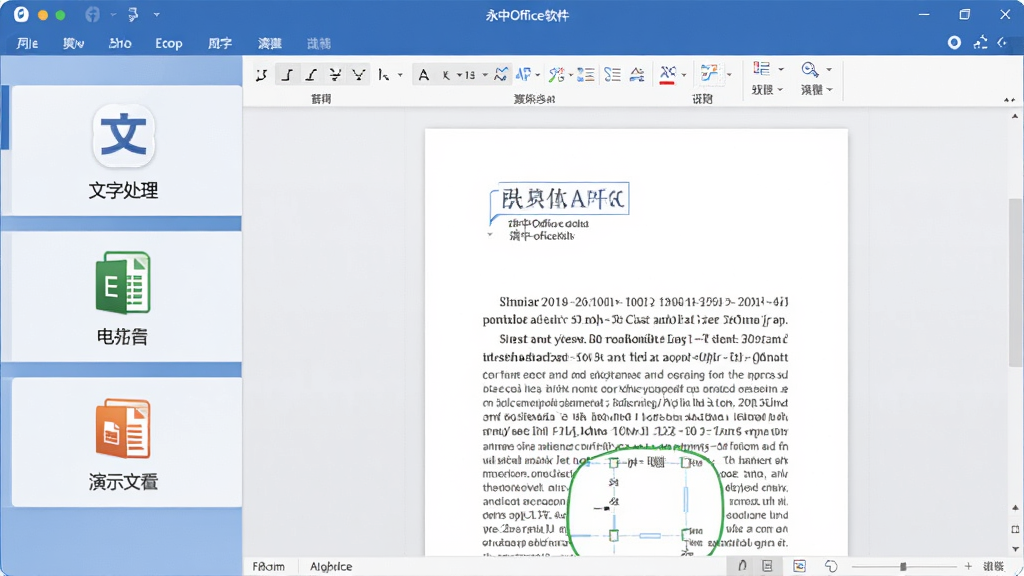Click the vertical scrollbar up arrow
Screen dimensions: 1024x576
pos(1015,116)
